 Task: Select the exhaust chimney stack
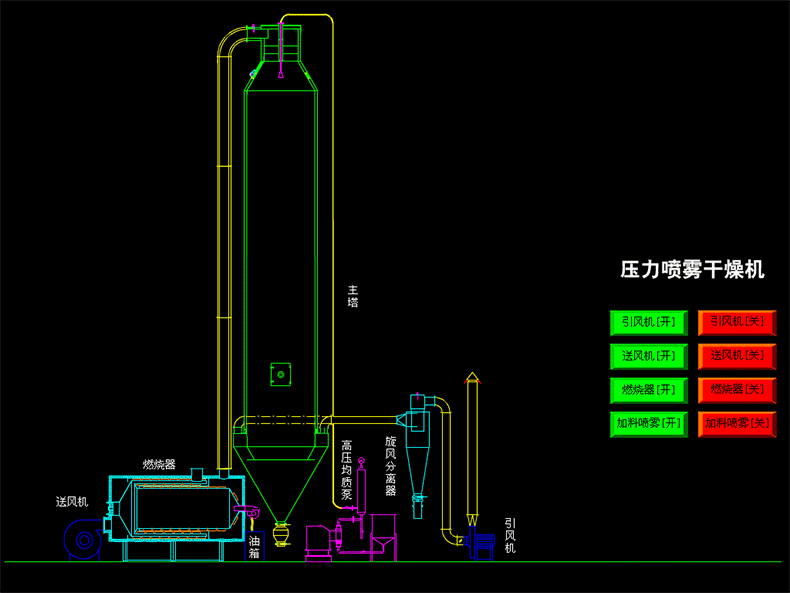tap(472, 450)
